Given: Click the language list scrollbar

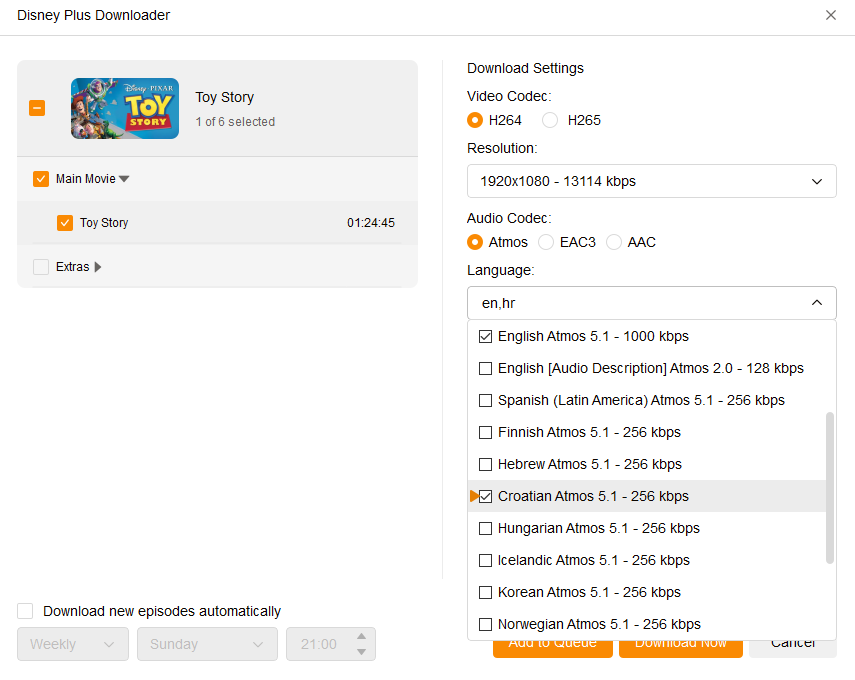Looking at the screenshot, I should (829, 487).
